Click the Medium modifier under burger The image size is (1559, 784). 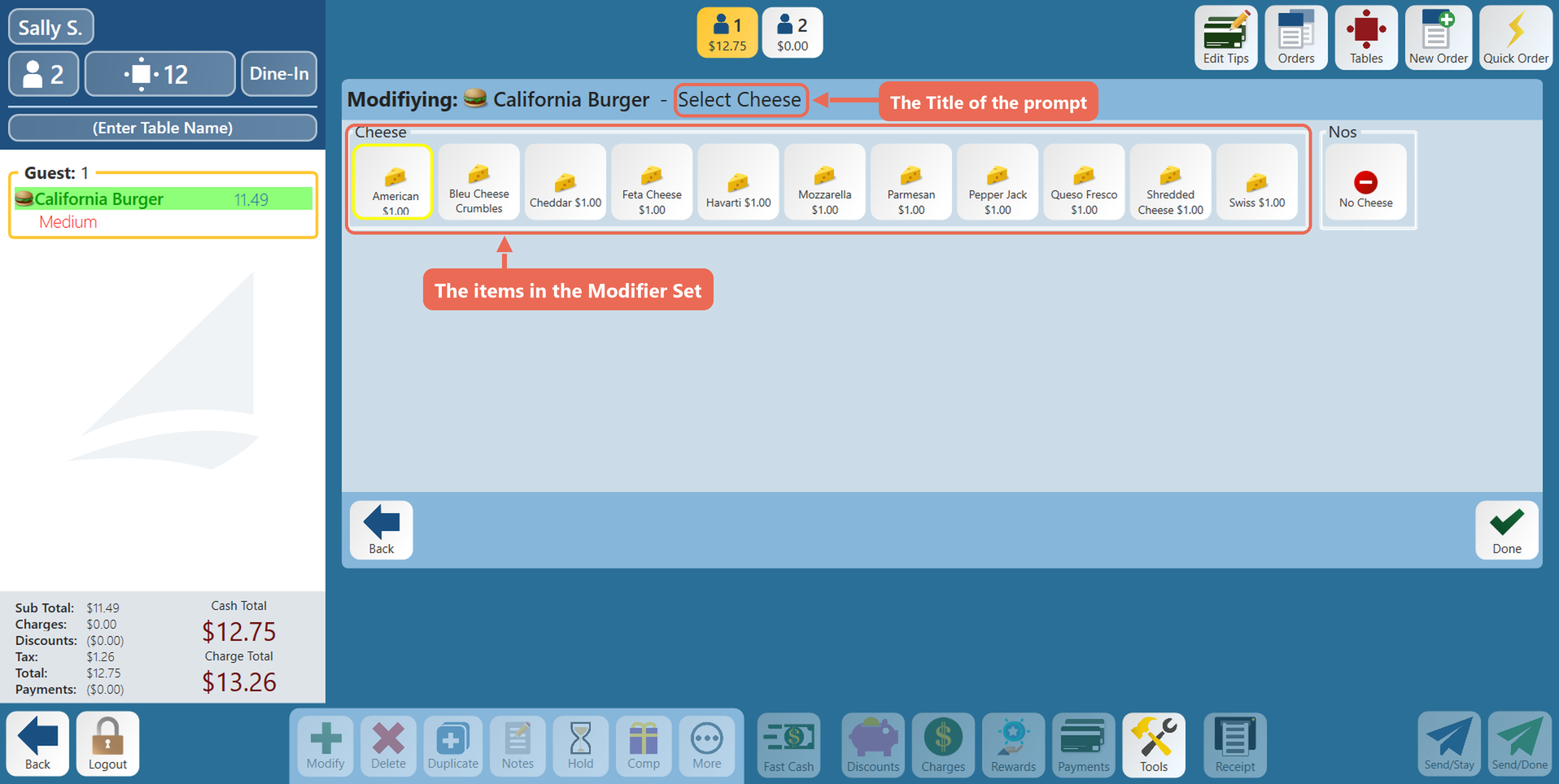click(x=68, y=222)
